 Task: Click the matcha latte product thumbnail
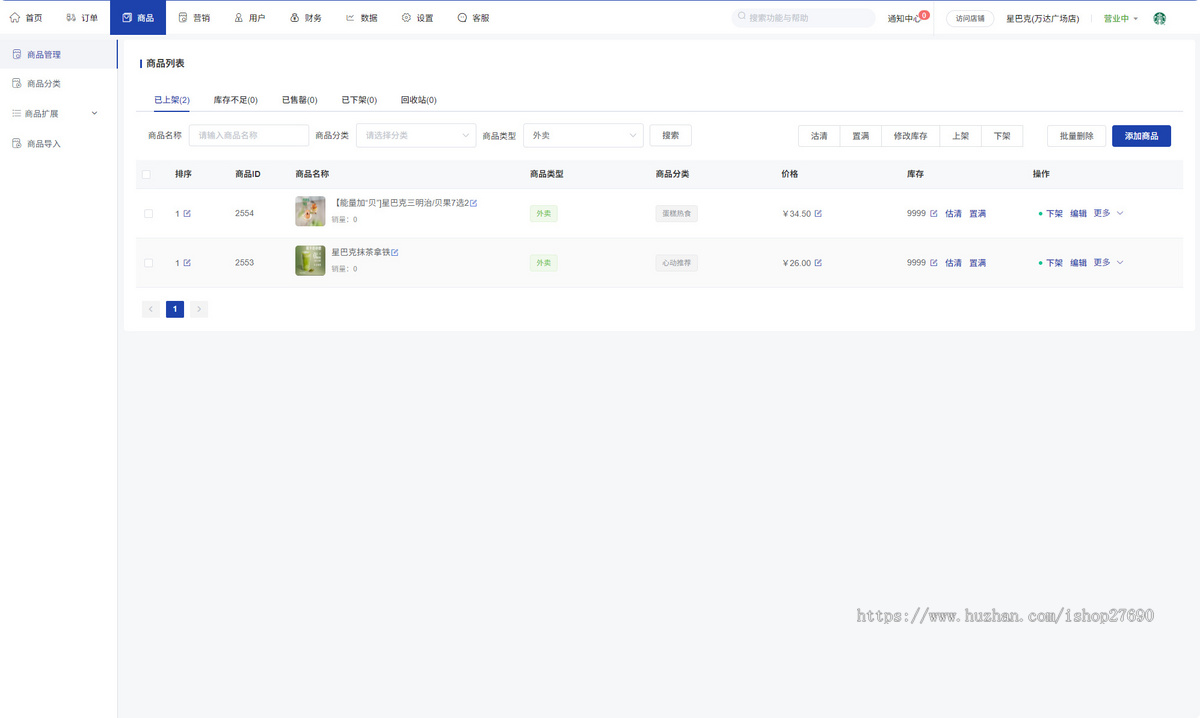310,260
